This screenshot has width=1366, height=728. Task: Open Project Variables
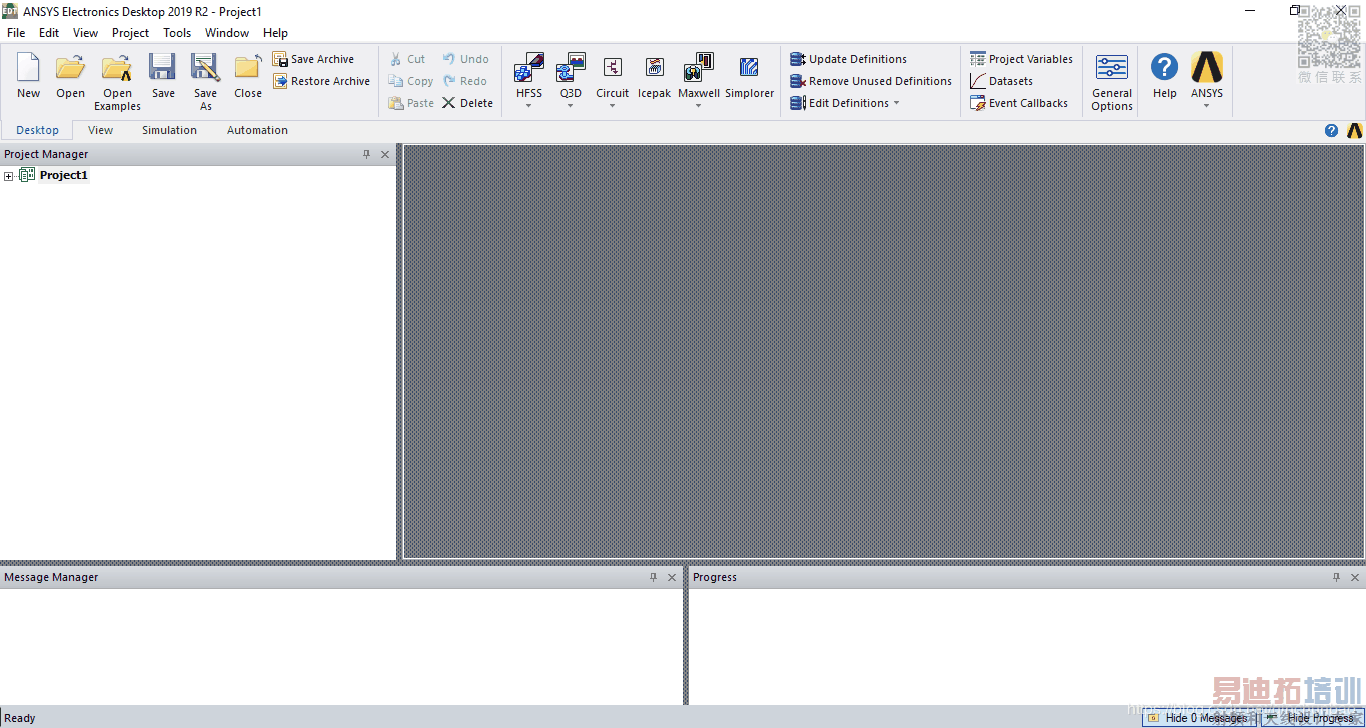pyautogui.click(x=1021, y=59)
